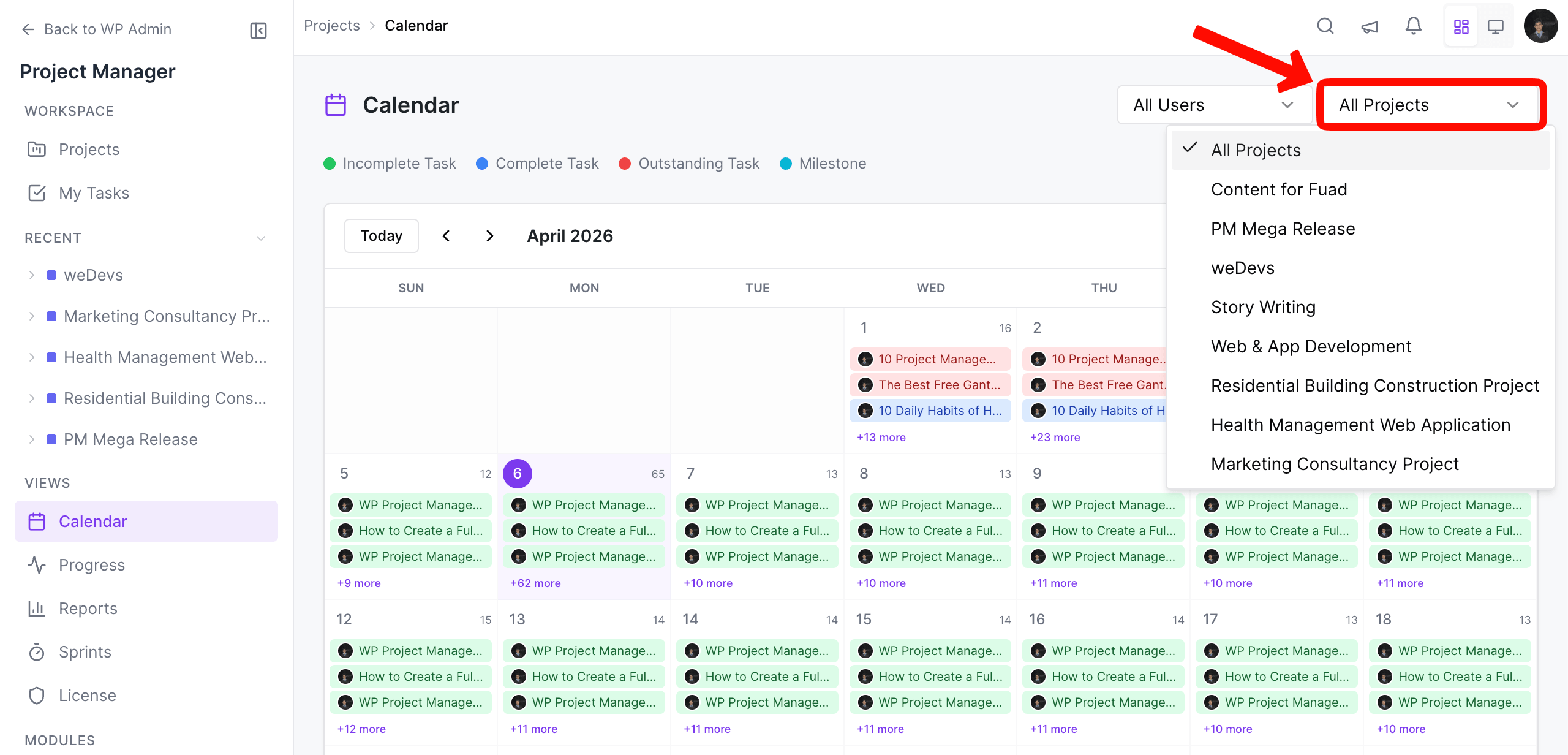
Task: Open Reports from the sidebar
Action: (88, 608)
